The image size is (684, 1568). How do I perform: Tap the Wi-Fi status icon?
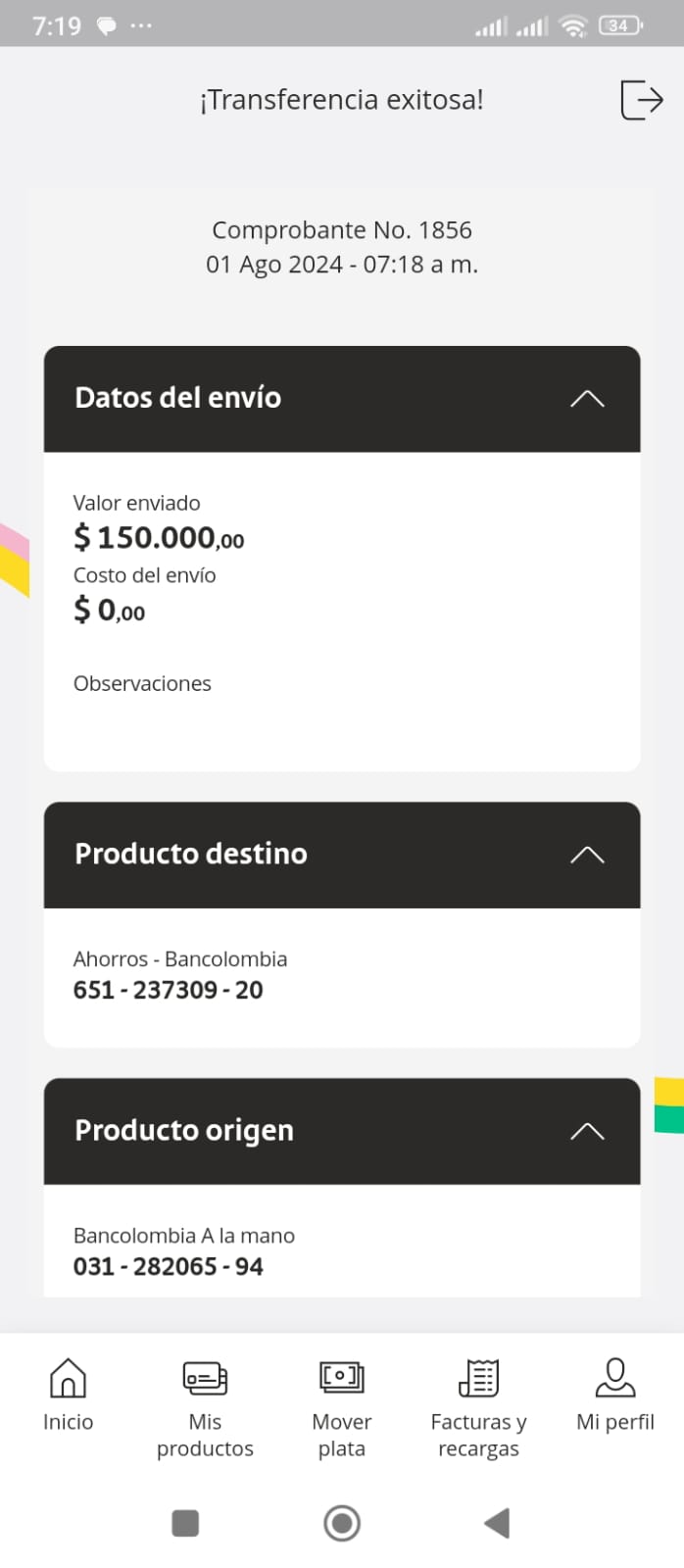pos(573,26)
